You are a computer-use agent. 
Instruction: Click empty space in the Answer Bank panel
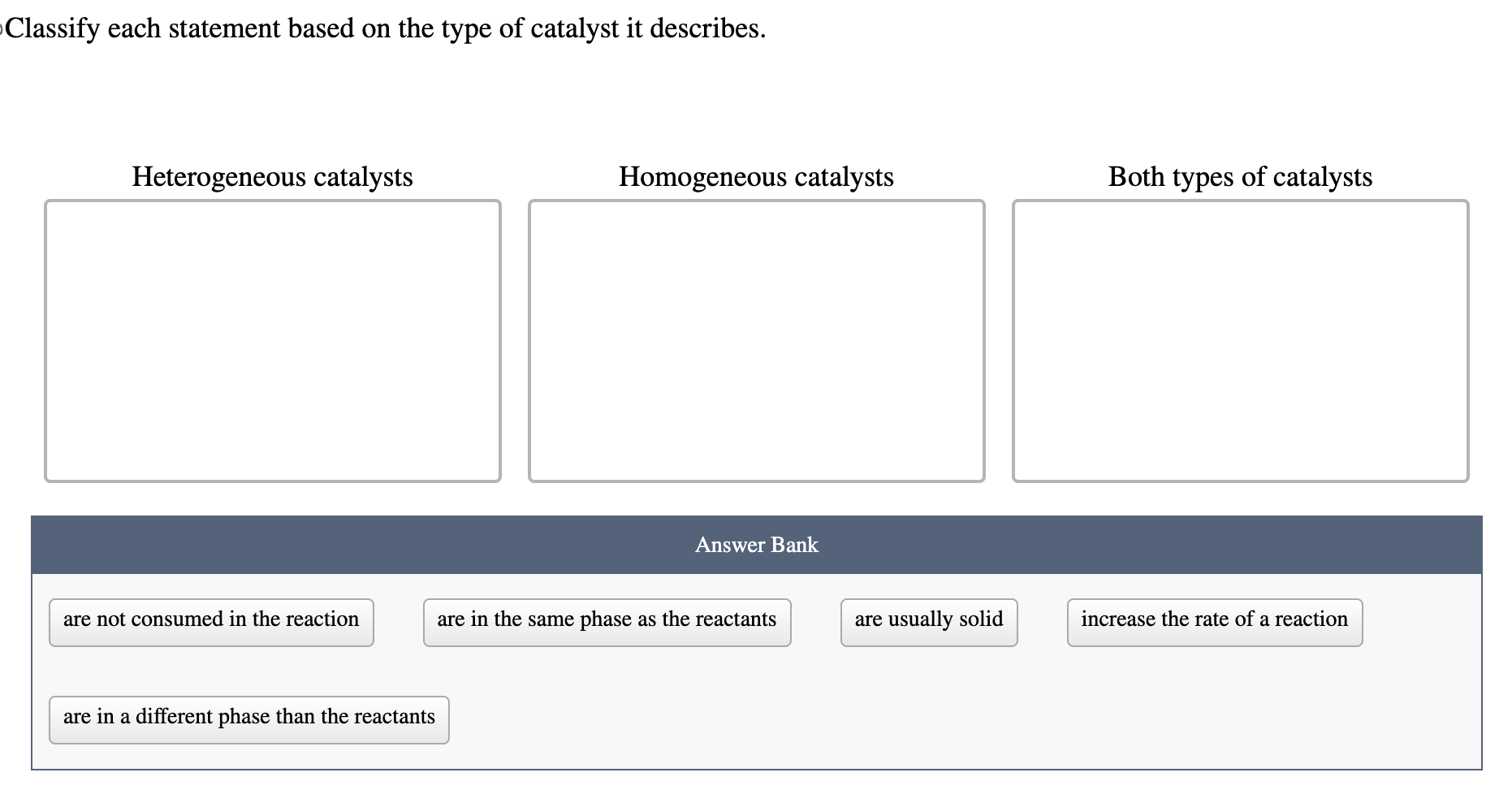point(974,714)
